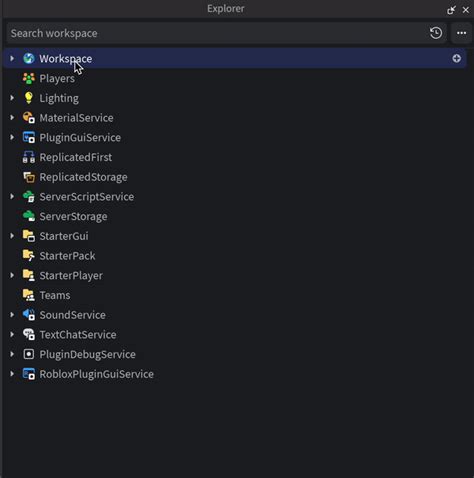Expand the Lighting node
The width and height of the screenshot is (474, 478).
click(x=12, y=98)
